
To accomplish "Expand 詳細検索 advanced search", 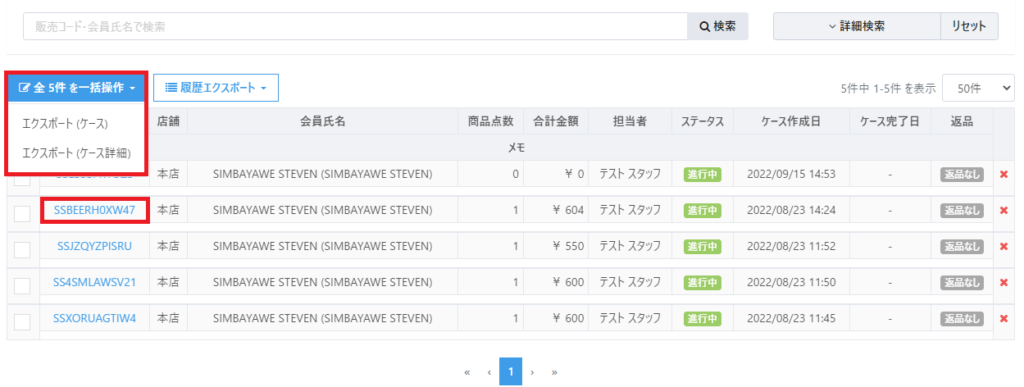I will (856, 26).
